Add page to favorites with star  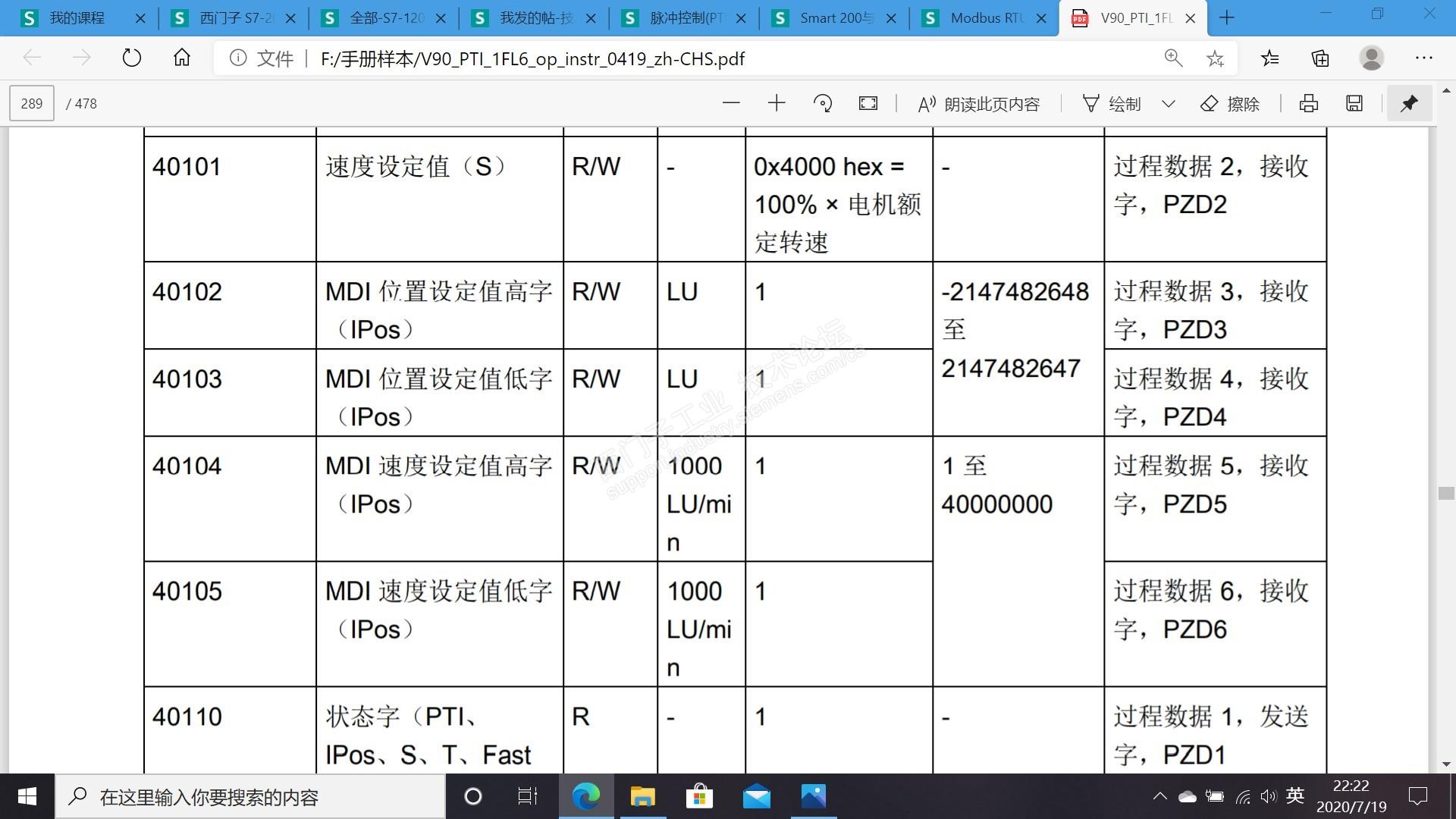pyautogui.click(x=1215, y=58)
